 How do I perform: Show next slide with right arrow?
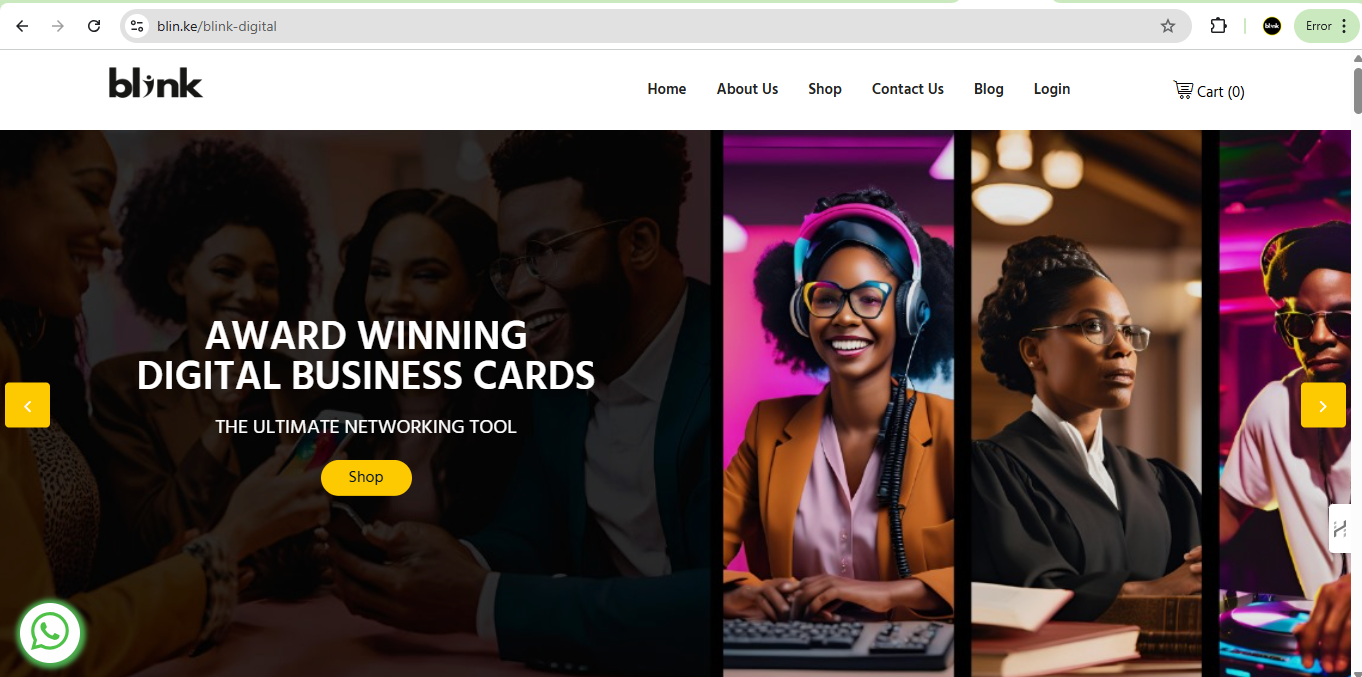click(1323, 405)
